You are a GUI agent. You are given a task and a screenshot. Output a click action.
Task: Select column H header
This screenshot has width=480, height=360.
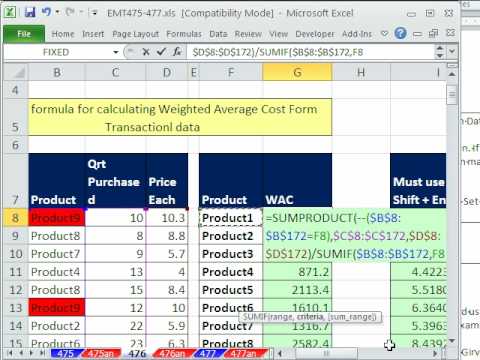(361, 72)
